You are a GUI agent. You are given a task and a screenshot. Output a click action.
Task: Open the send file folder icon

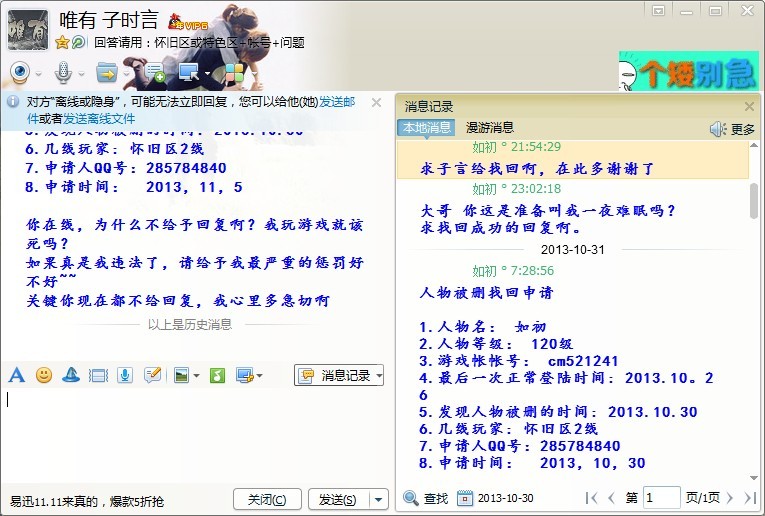coord(106,72)
